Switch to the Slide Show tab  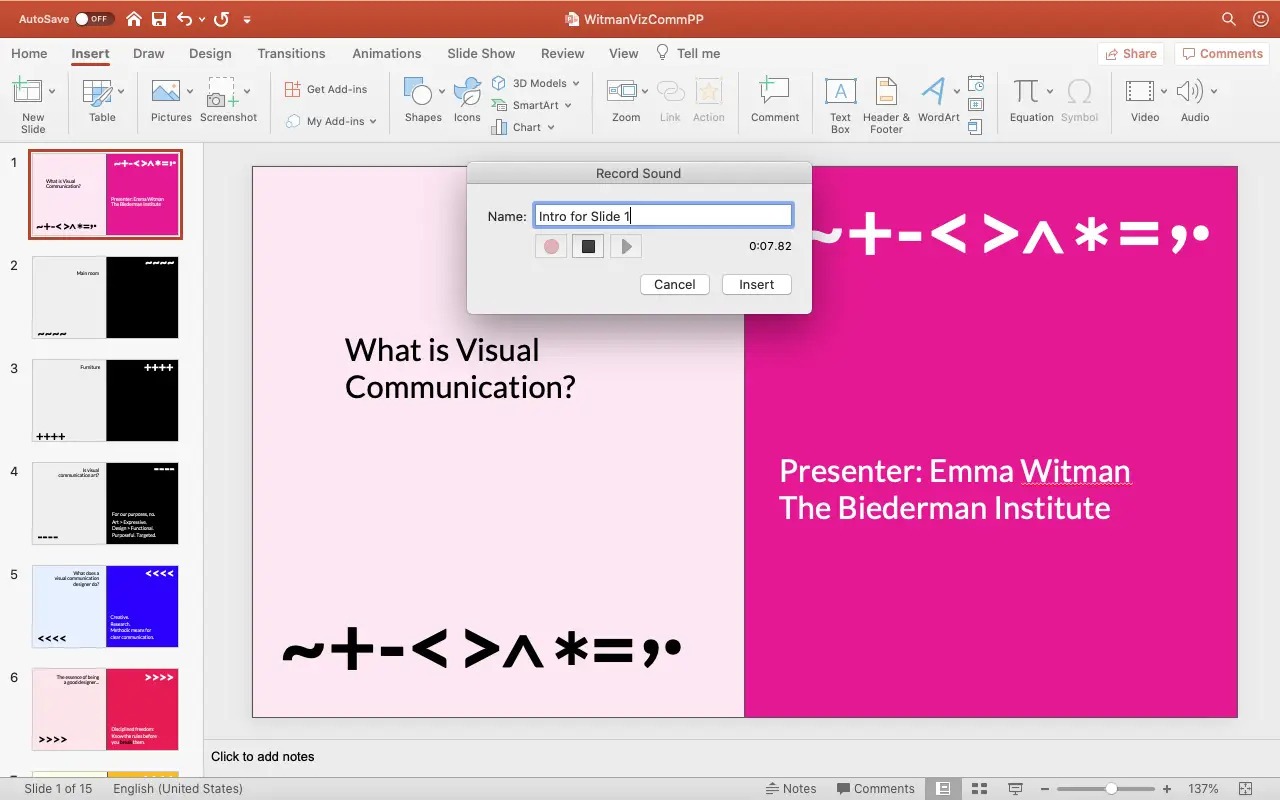coord(481,54)
